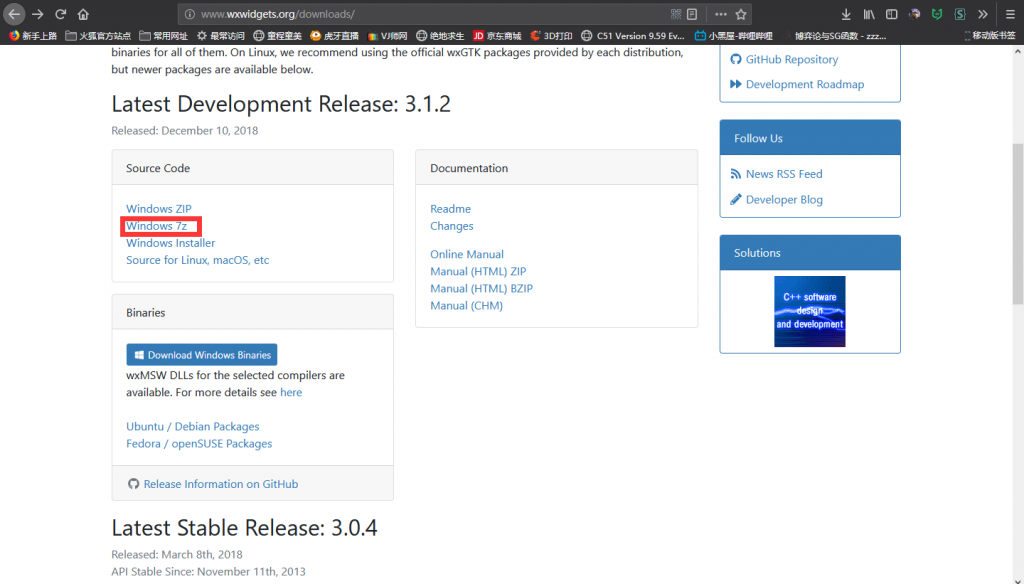This screenshot has height=584, width=1024.
Task: Download Manual (HTML) ZIP
Action: (478, 271)
